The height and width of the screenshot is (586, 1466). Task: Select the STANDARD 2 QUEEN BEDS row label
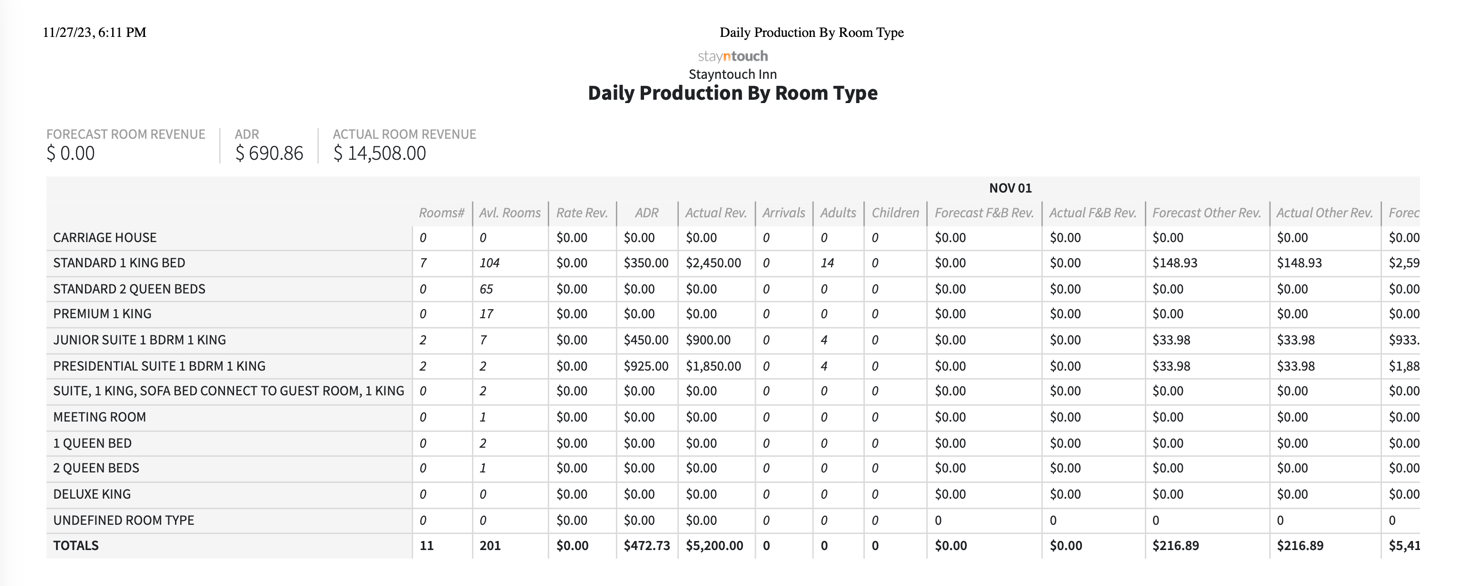coord(129,289)
